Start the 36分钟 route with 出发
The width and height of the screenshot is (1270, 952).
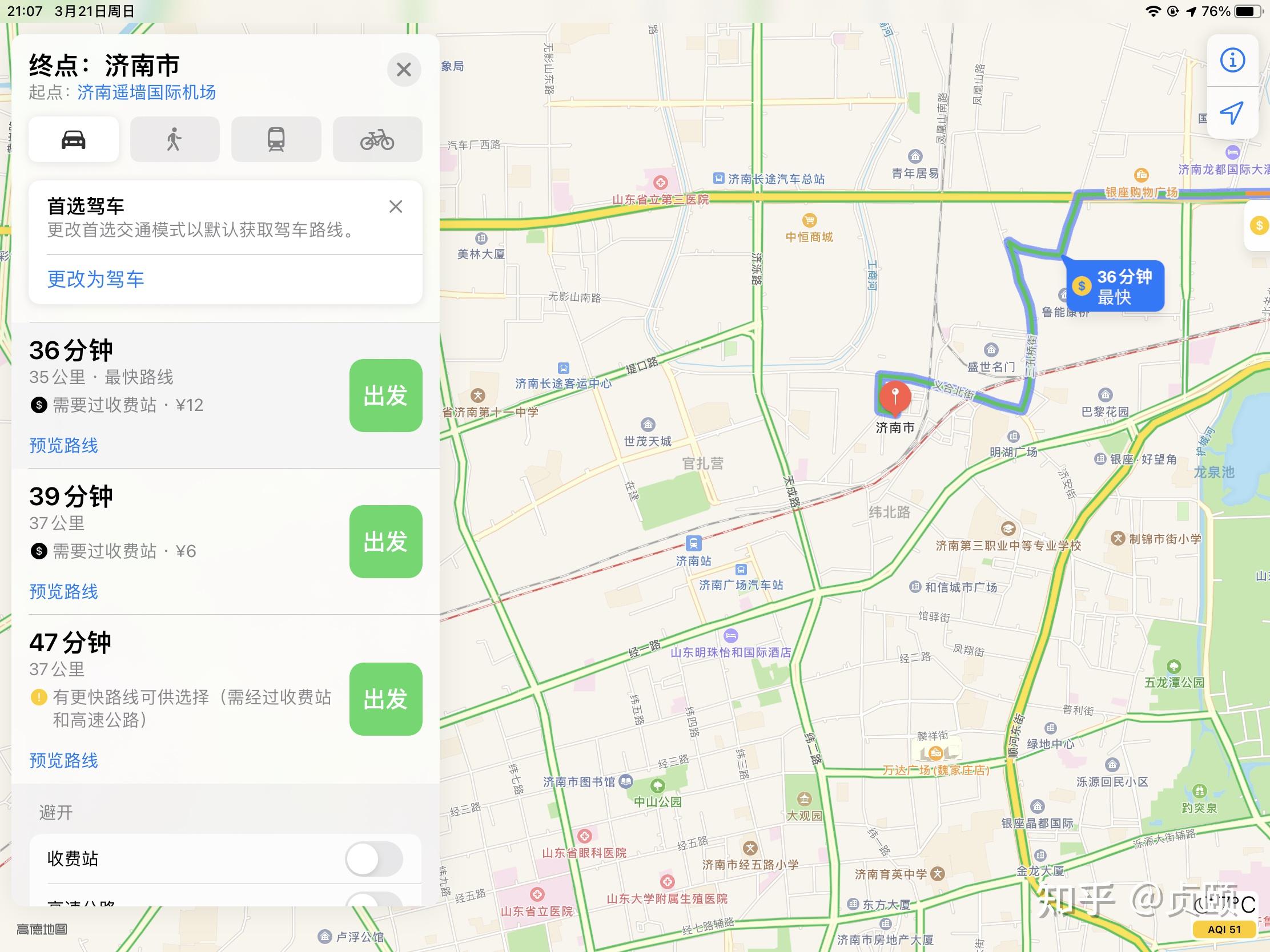386,396
